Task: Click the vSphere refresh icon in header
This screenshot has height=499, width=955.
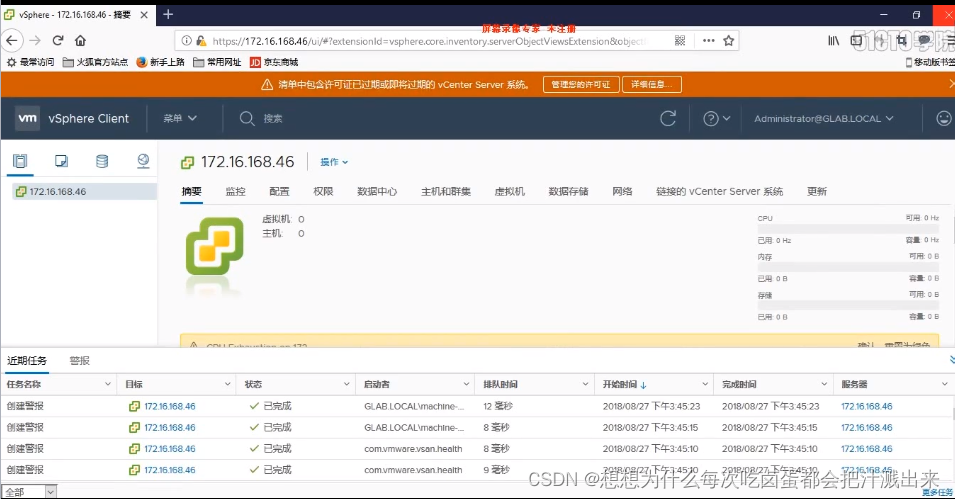Action: click(x=668, y=118)
